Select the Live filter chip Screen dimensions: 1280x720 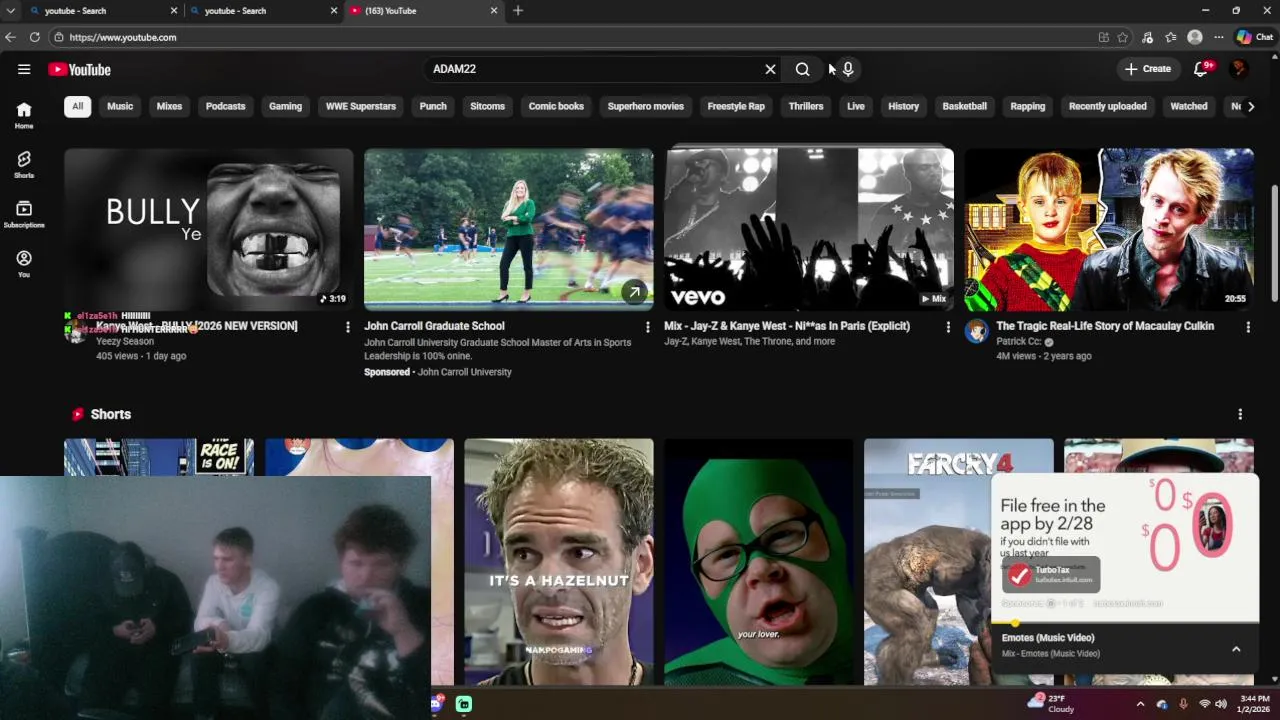[x=856, y=106]
